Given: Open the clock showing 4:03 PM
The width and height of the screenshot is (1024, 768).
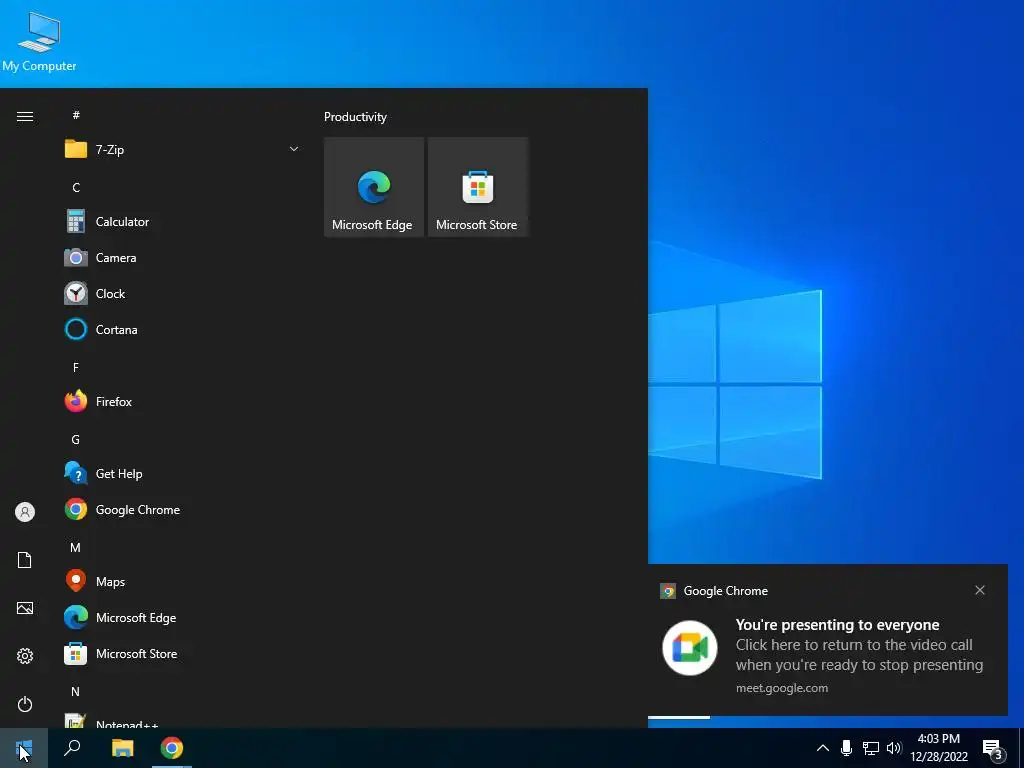Looking at the screenshot, I should pyautogui.click(x=939, y=748).
